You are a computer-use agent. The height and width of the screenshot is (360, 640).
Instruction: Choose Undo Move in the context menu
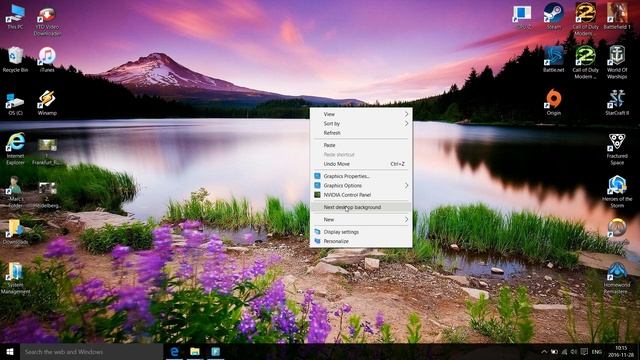361,164
